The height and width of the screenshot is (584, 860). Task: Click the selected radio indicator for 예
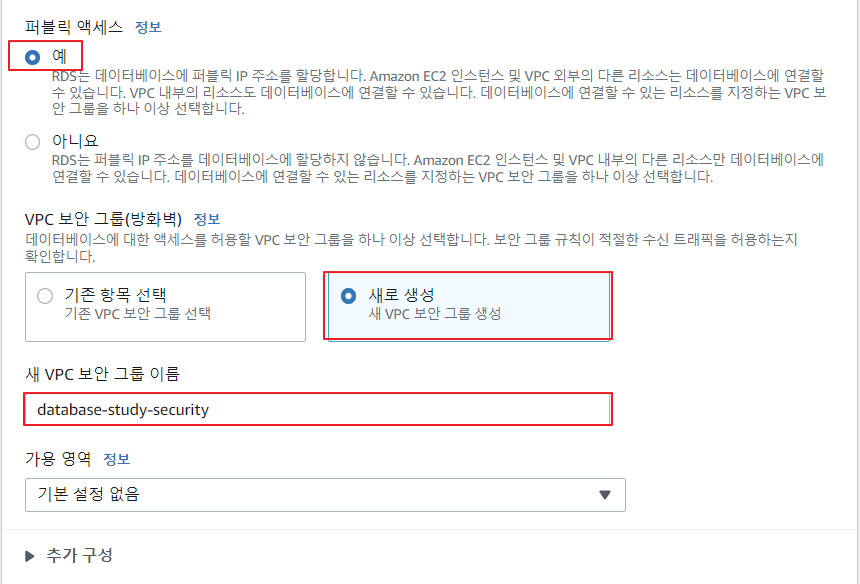pos(31,56)
